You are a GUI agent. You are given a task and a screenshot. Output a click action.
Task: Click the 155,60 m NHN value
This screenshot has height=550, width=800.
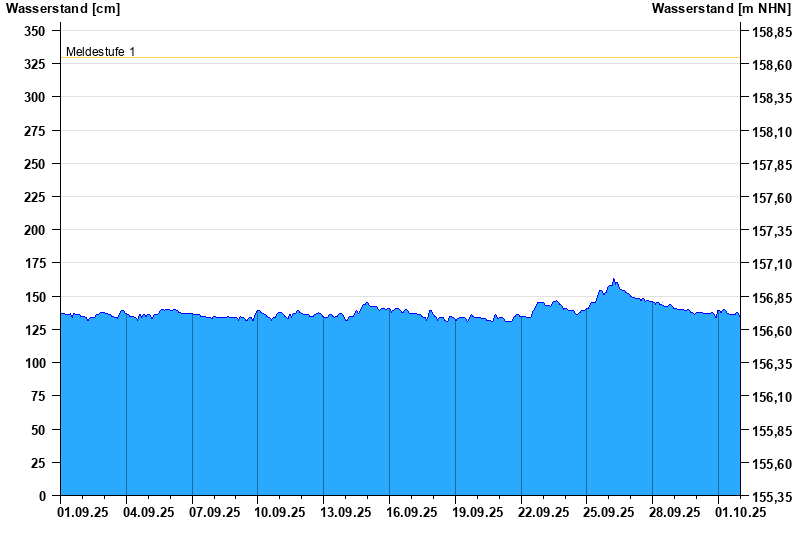(x=772, y=464)
